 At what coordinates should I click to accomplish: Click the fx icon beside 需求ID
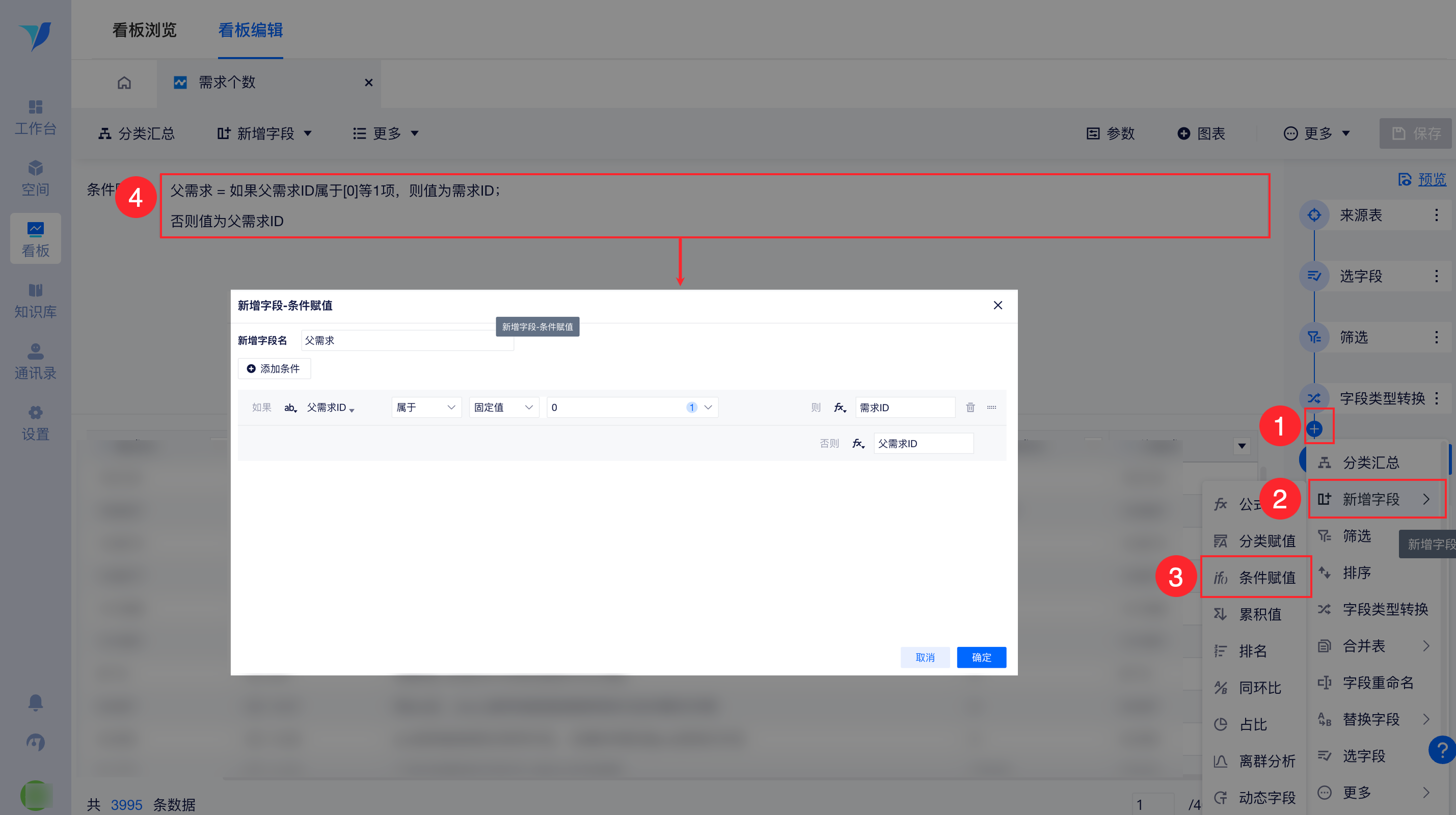point(840,407)
